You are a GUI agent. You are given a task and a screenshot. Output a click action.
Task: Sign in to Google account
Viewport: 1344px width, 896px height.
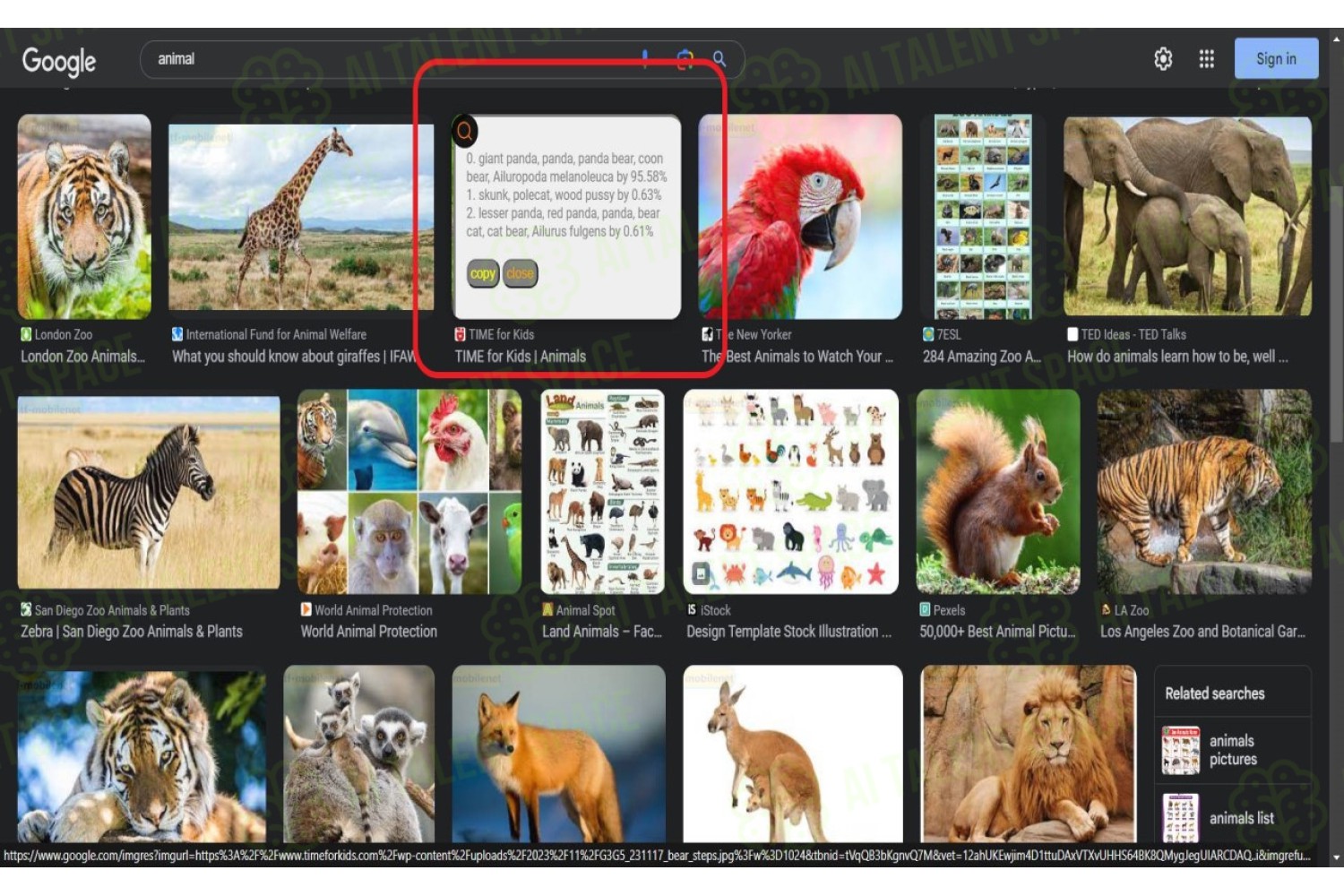pyautogui.click(x=1276, y=58)
